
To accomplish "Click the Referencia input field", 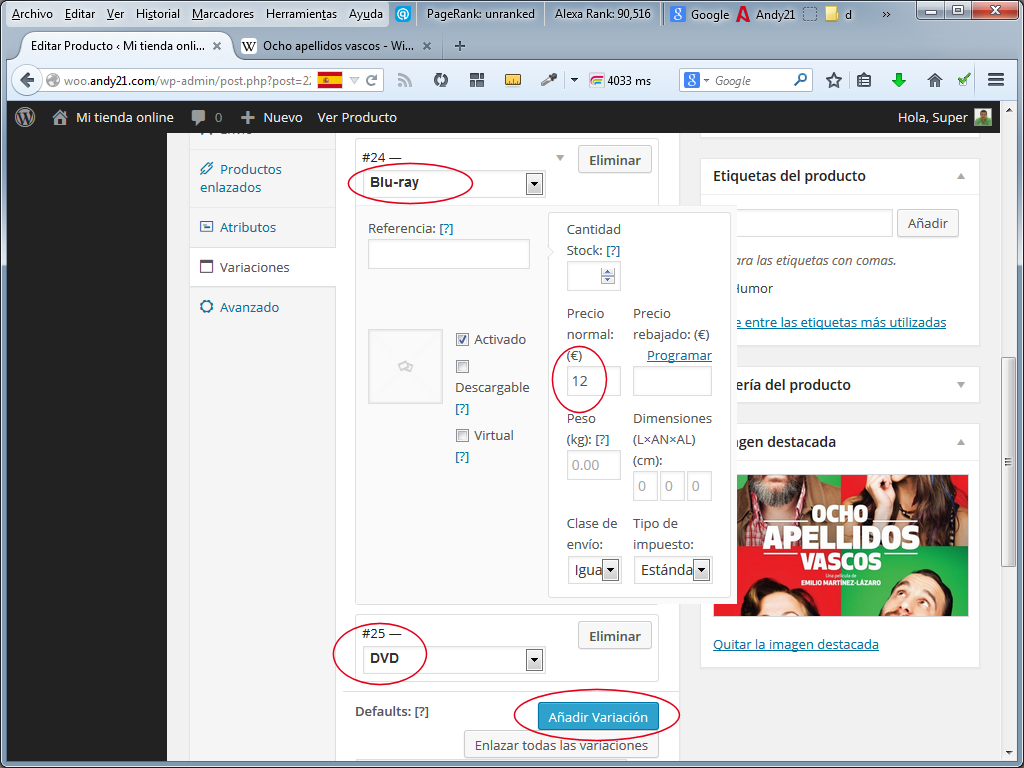I will (x=449, y=254).
